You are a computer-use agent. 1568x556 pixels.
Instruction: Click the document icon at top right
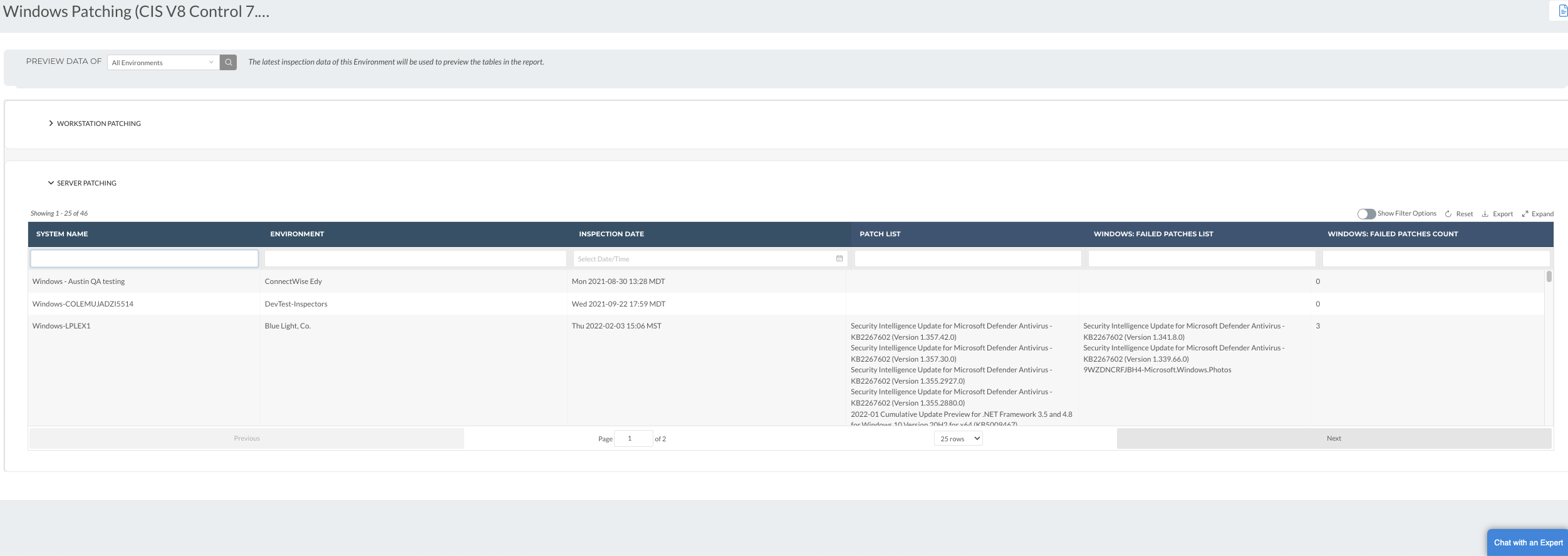[1562, 11]
